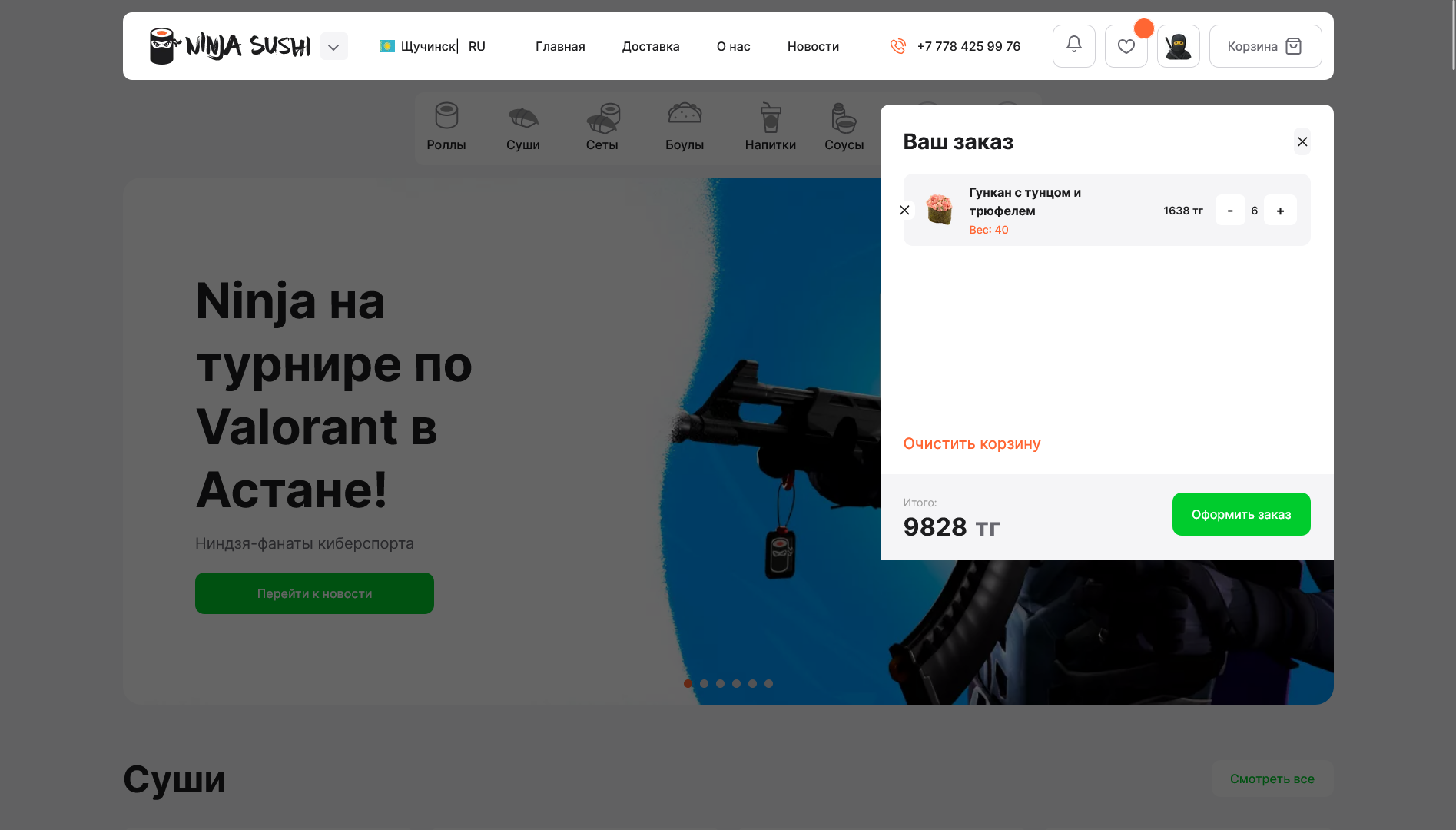
Task: Expand the dropdown chevron beside the logo
Action: [333, 46]
